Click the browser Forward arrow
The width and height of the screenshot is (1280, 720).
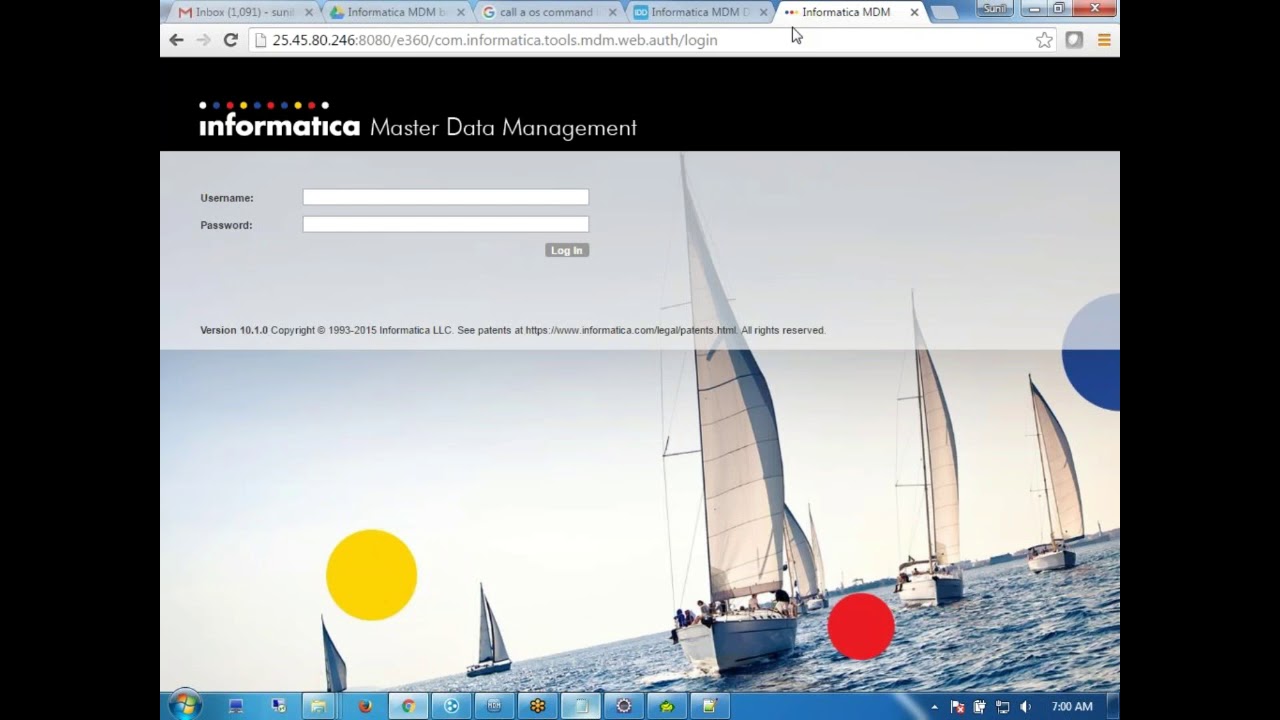pyautogui.click(x=203, y=40)
